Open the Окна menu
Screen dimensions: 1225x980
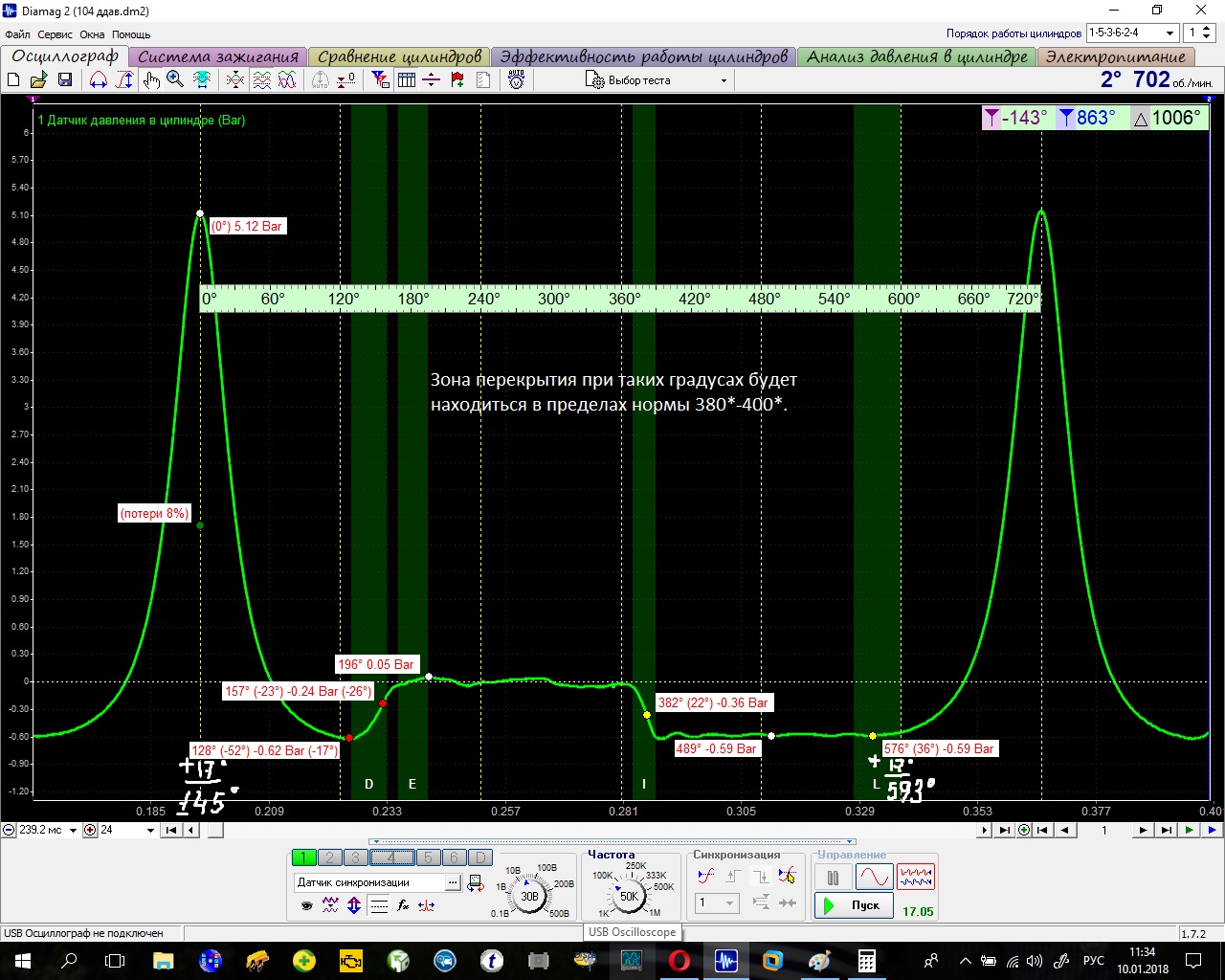[x=93, y=34]
